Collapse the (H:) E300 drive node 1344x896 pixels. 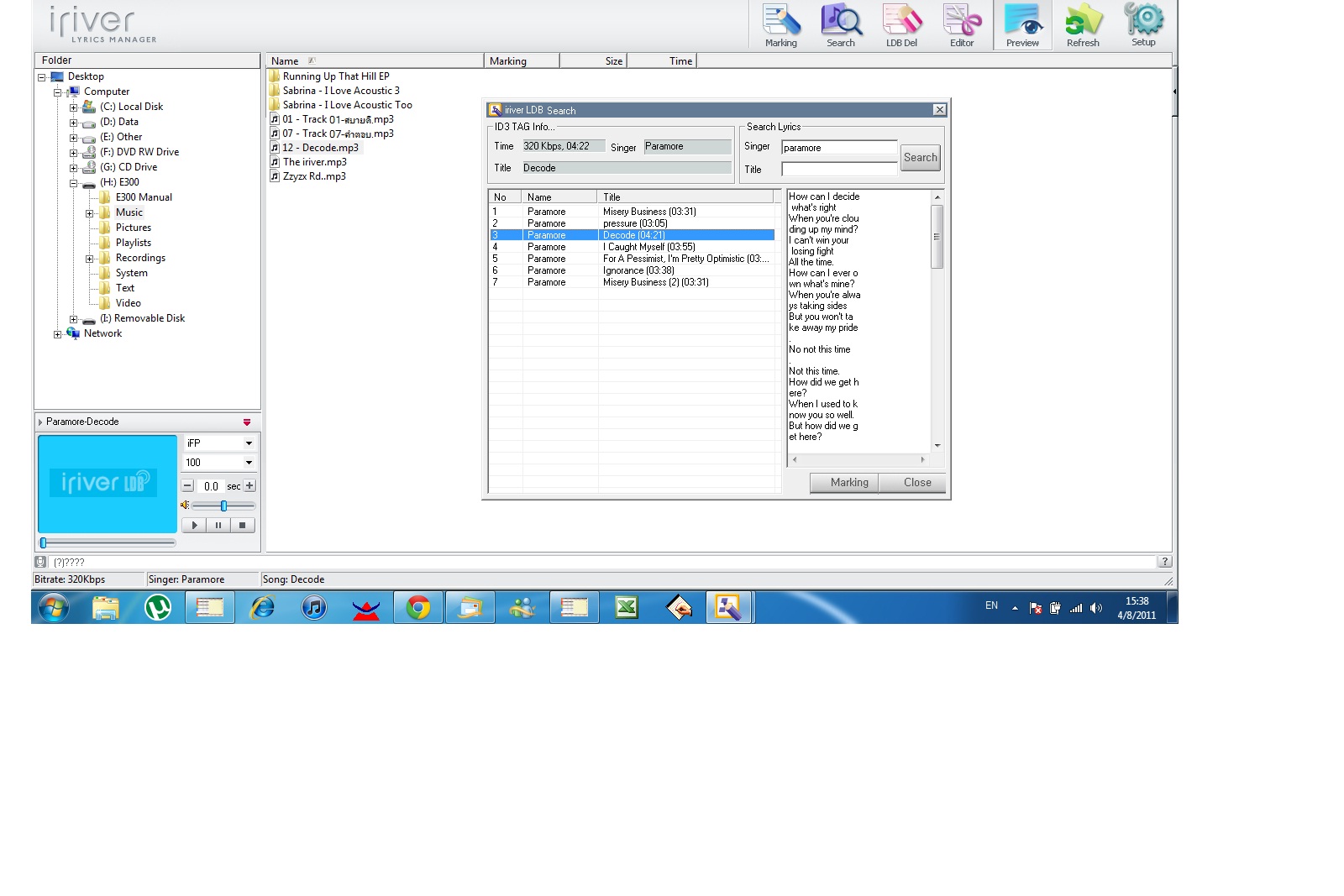[73, 183]
